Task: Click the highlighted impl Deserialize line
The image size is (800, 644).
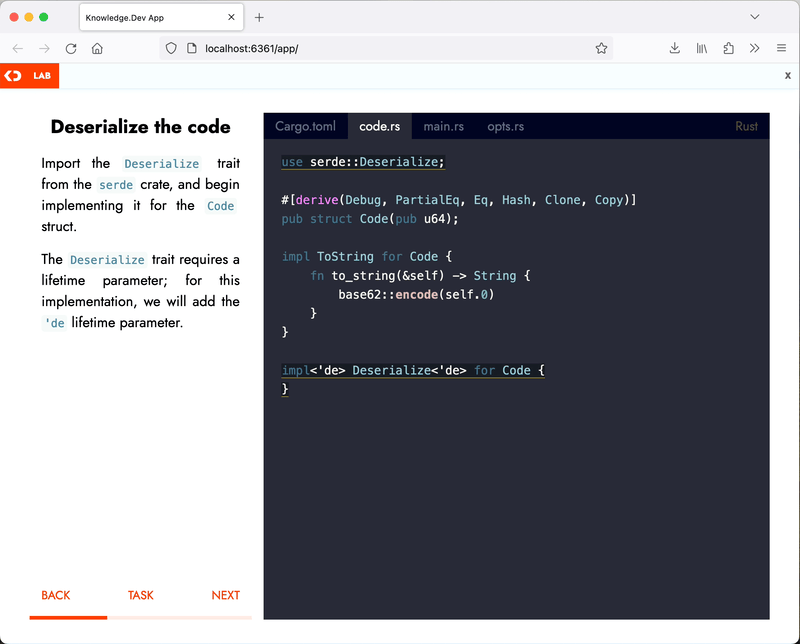Action: 413,370
